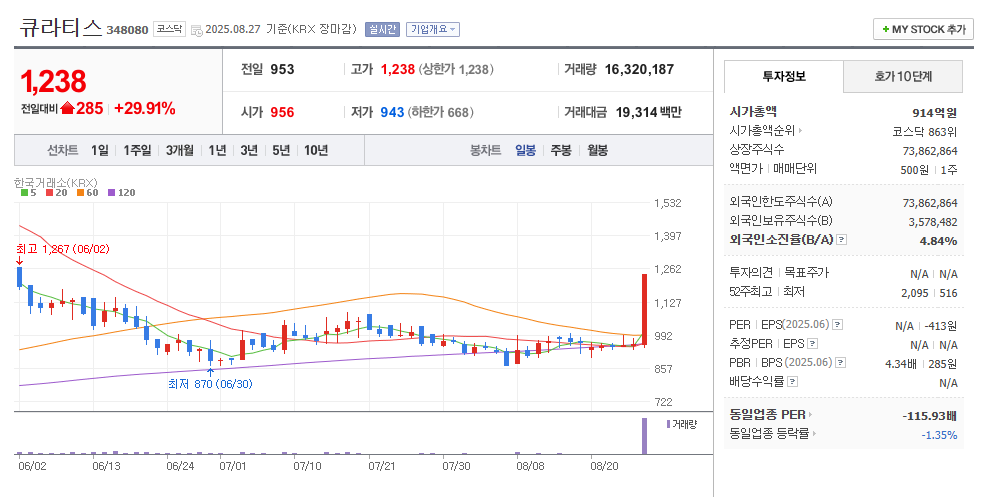Image resolution: width=993 pixels, height=497 pixels.
Task: Click the 큐라티스 stock name heading
Action: [61, 27]
